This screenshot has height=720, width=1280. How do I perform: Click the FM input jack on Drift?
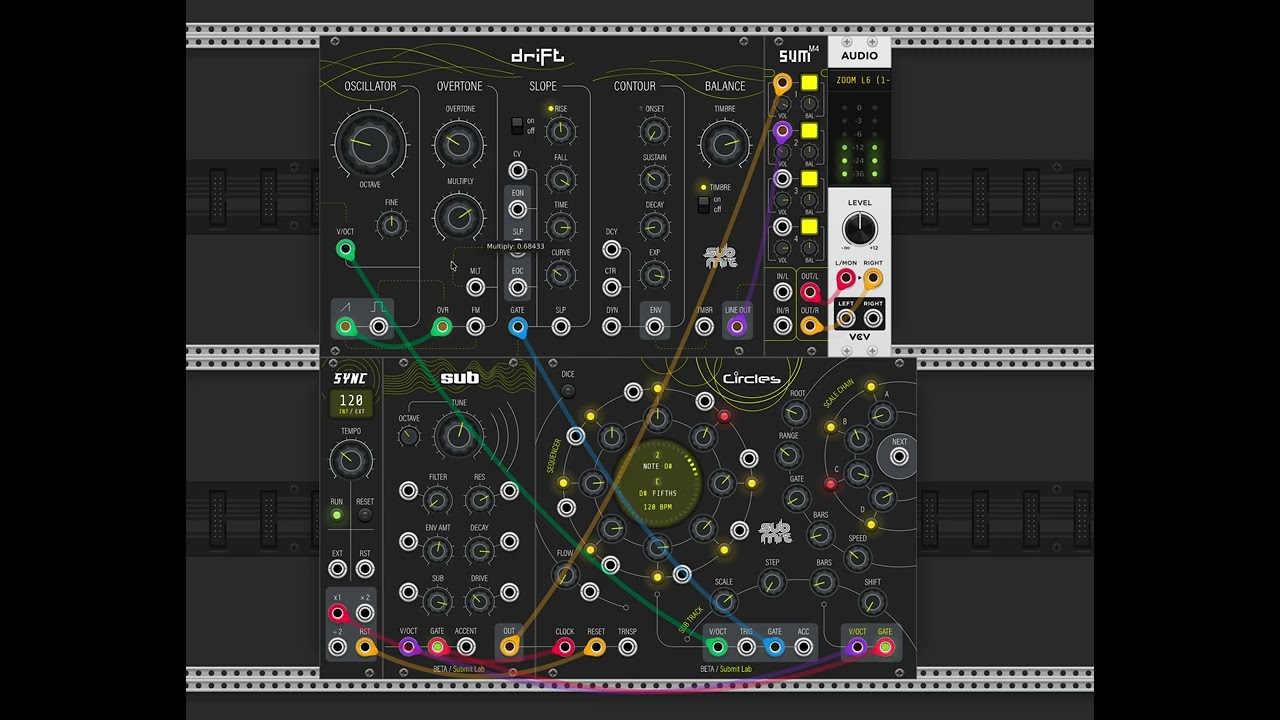(x=475, y=326)
